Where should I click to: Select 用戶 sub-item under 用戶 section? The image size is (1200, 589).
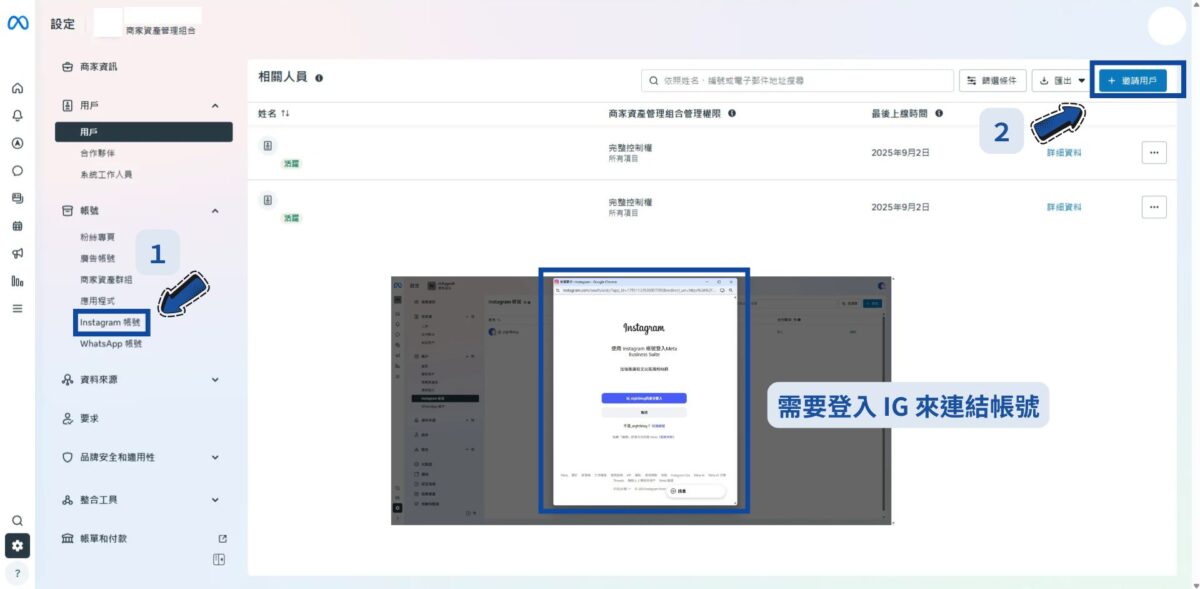[x=144, y=131]
